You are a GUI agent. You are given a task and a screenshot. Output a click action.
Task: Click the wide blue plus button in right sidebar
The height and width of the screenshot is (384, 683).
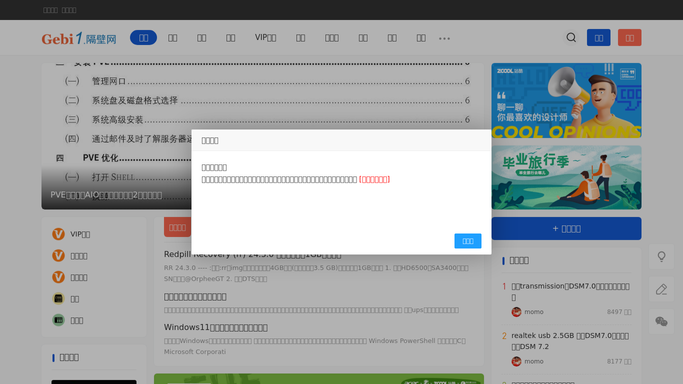coord(566,229)
